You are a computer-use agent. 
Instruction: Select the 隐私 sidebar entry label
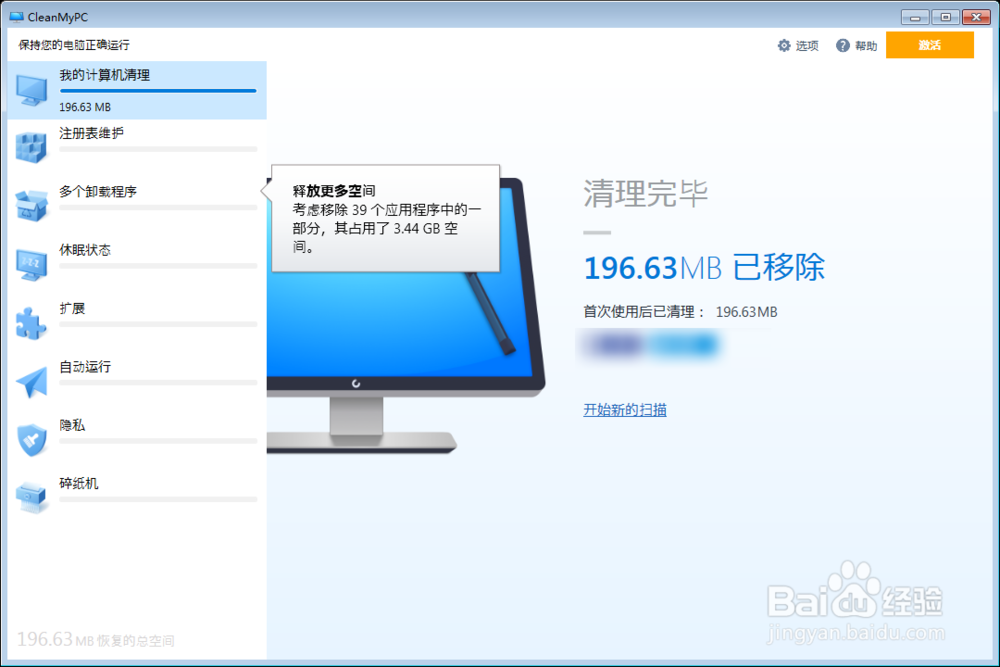click(x=73, y=425)
